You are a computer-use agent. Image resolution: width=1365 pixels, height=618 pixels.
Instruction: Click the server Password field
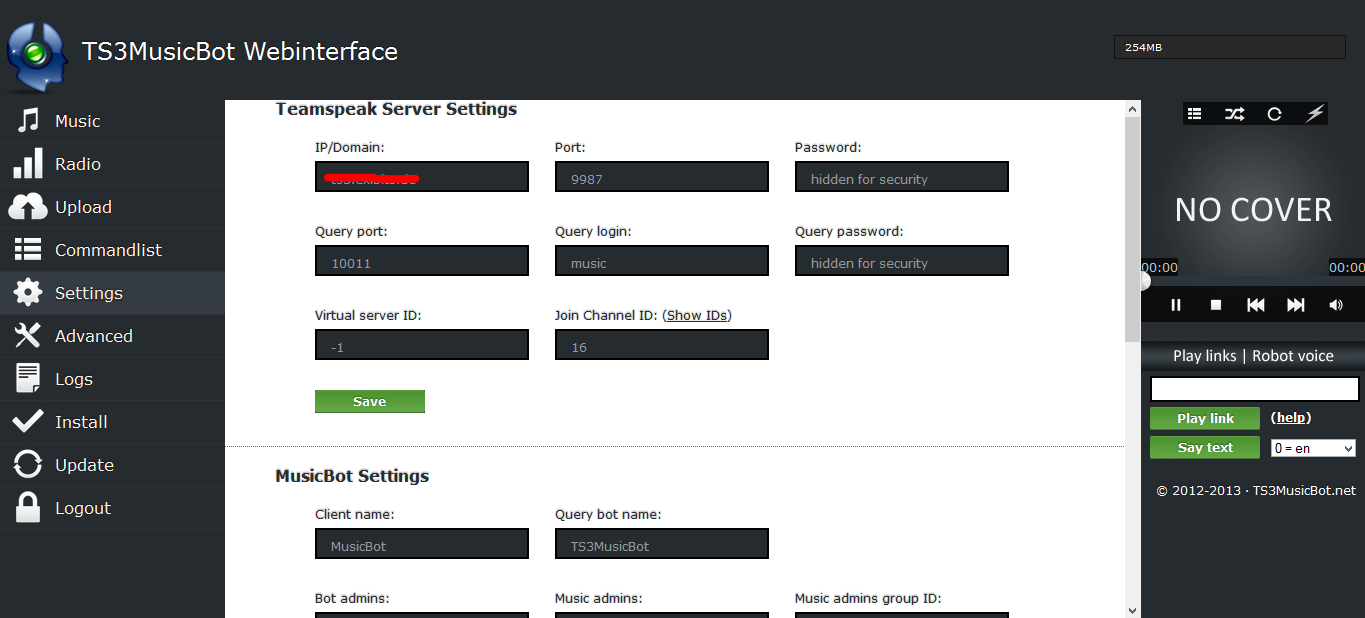pos(902,176)
